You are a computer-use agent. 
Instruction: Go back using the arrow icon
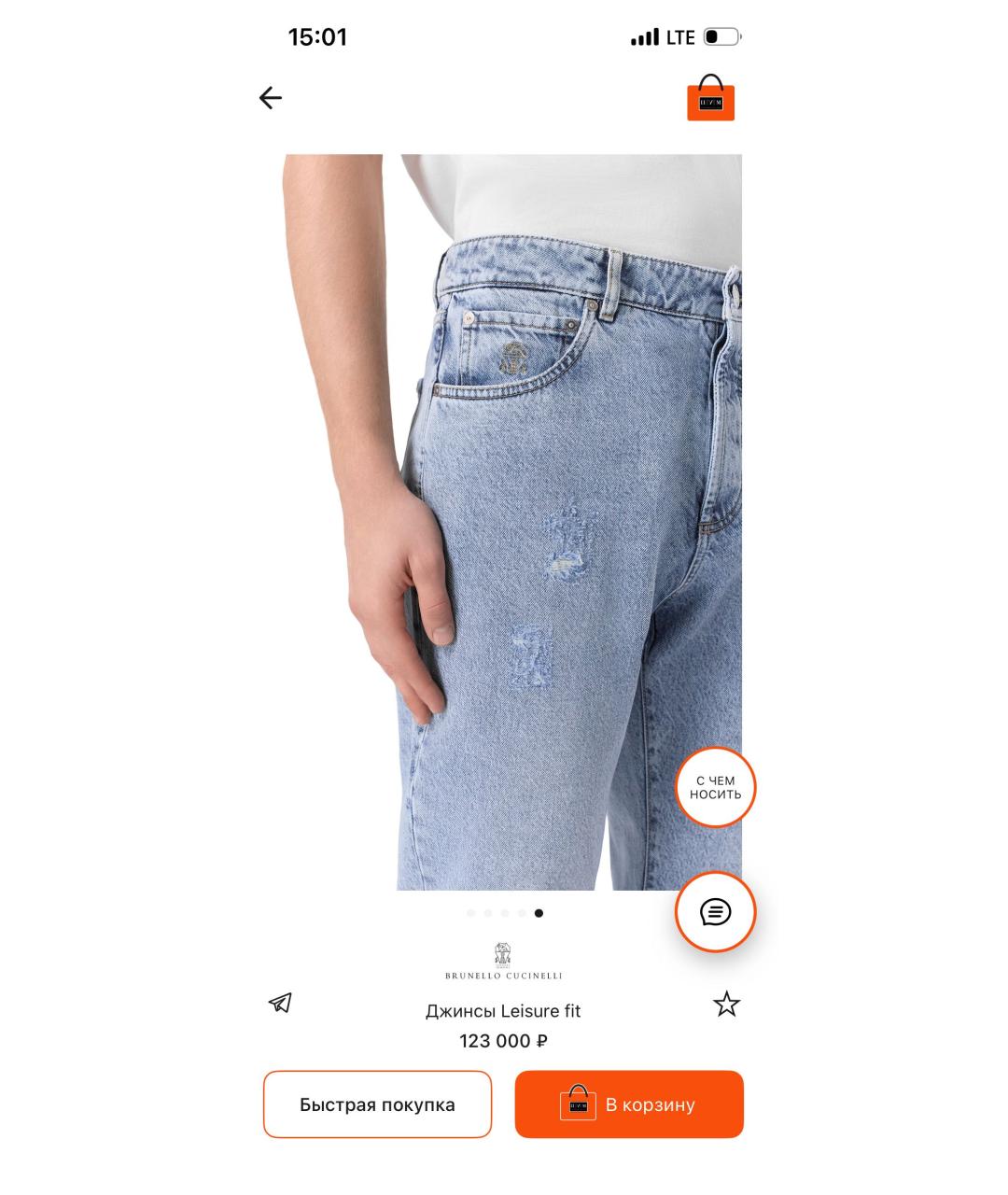271,98
